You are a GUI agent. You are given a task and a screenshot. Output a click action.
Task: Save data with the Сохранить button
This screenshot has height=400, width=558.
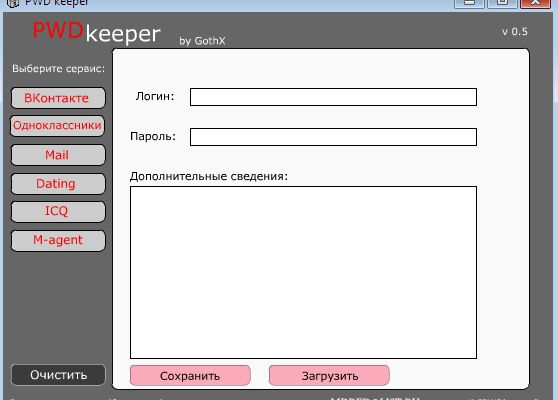[190, 375]
